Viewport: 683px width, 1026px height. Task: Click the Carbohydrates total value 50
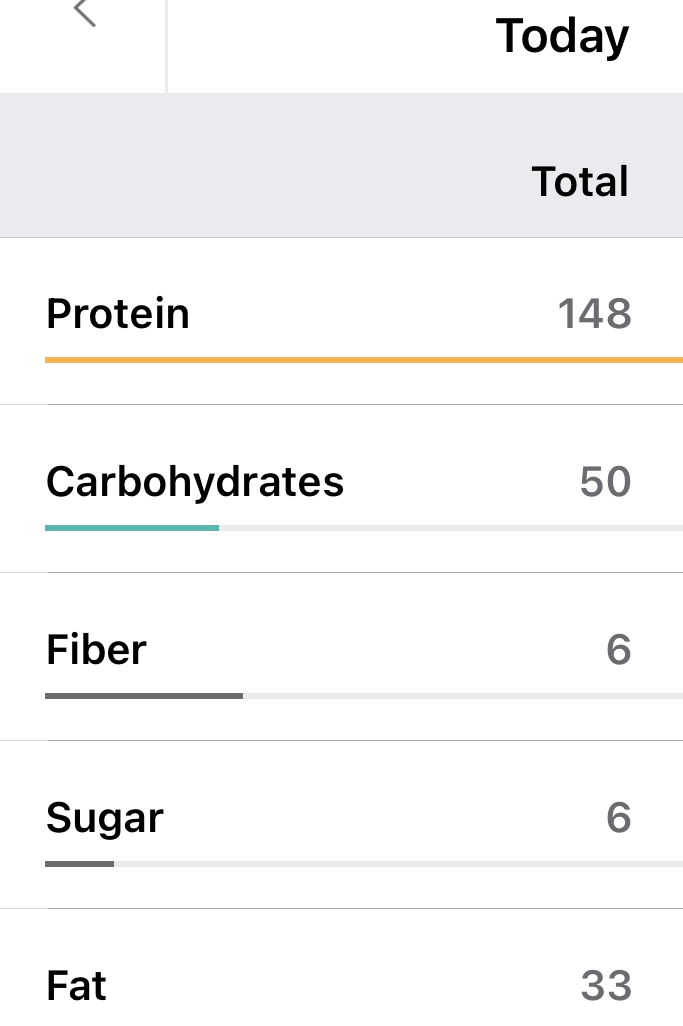point(605,482)
